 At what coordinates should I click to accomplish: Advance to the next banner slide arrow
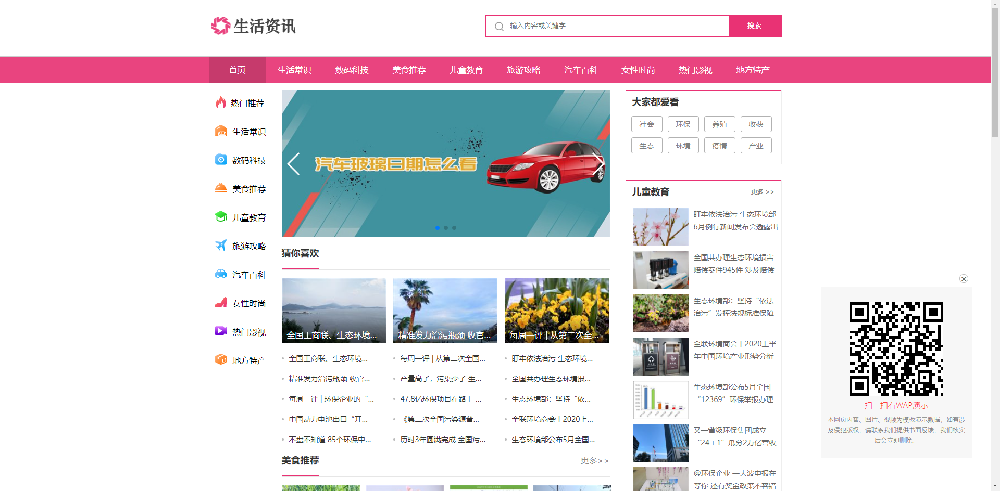598,164
